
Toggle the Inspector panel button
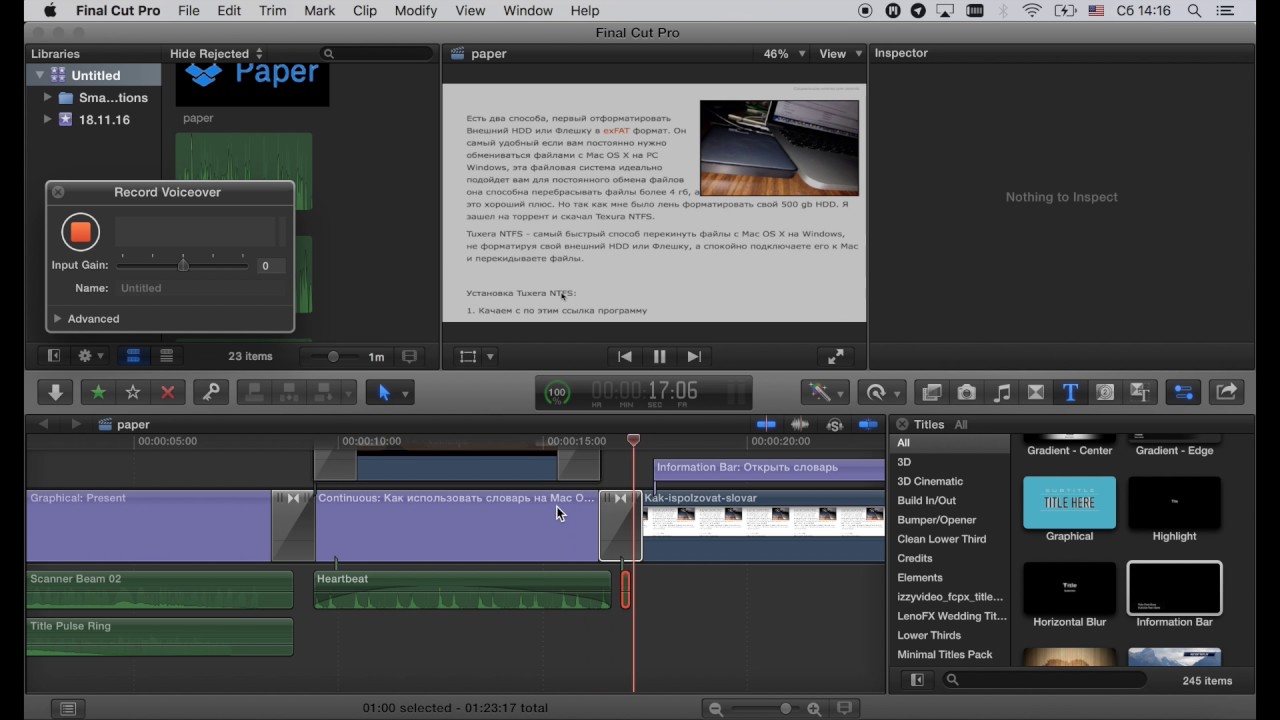click(x=1184, y=393)
